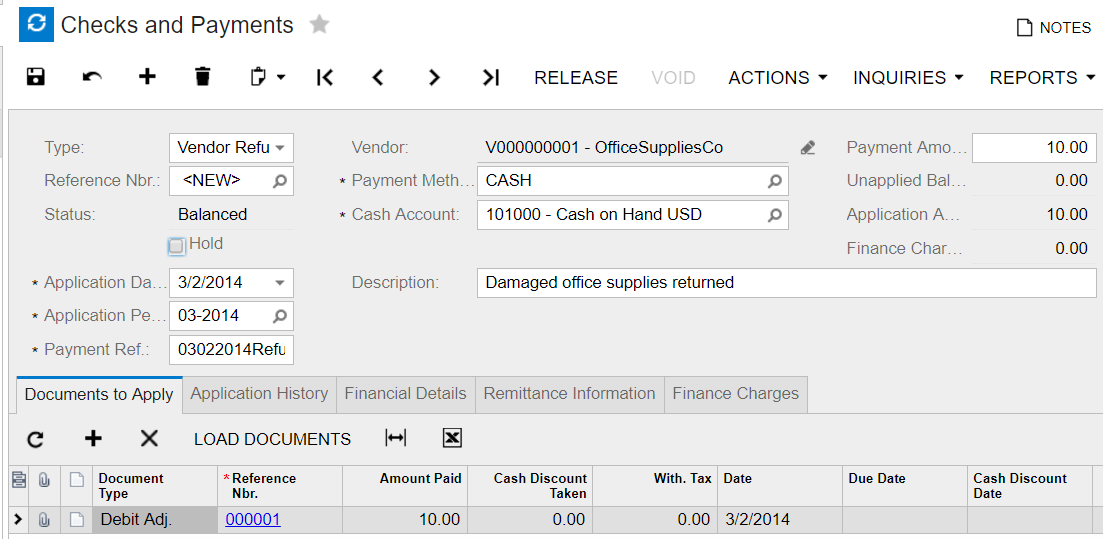Click the grid column configuration header icon

(x=19, y=480)
